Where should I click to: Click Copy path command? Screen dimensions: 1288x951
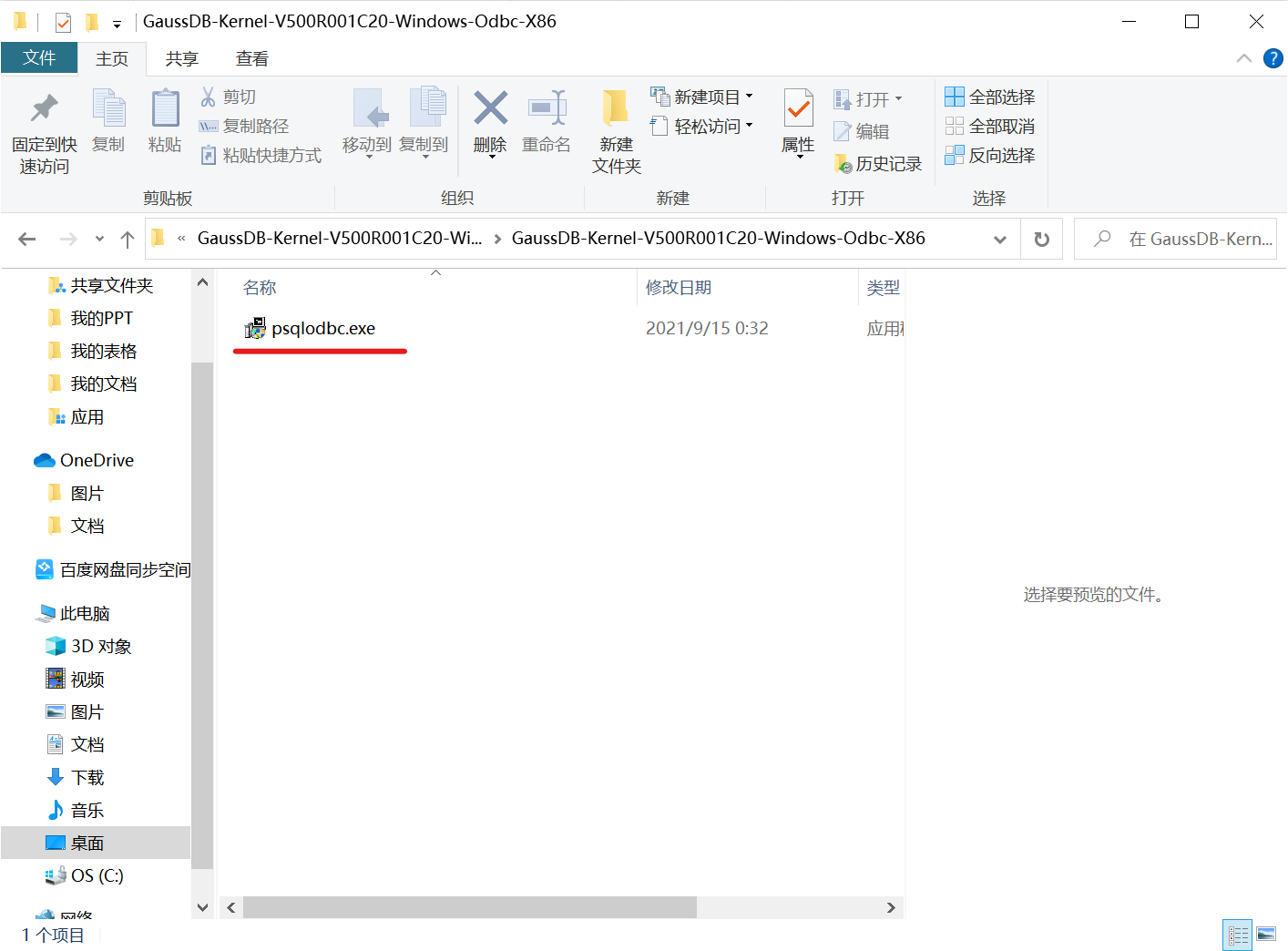tap(244, 126)
